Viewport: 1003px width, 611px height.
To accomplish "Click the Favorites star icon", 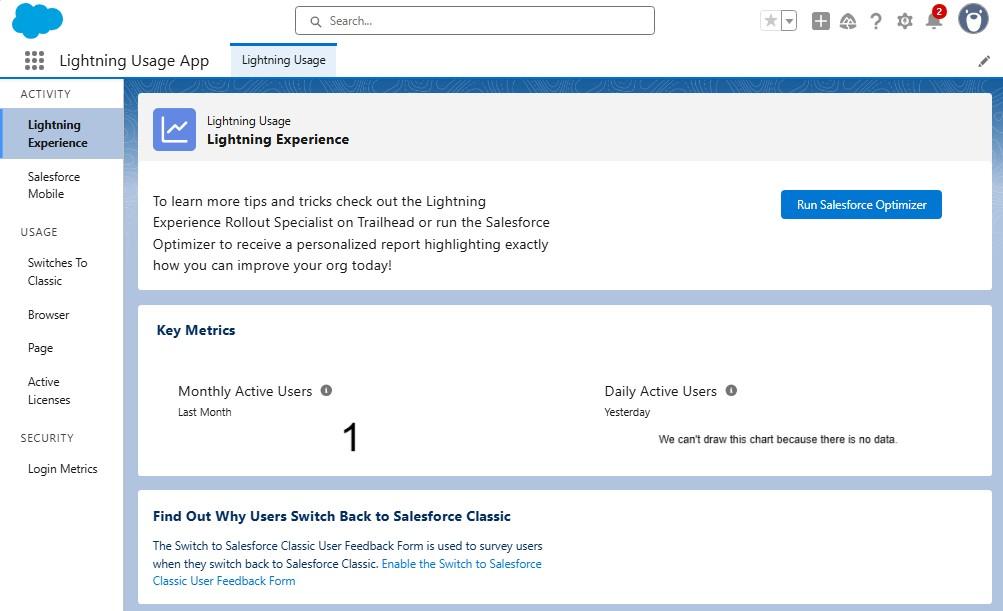I will [x=771, y=21].
